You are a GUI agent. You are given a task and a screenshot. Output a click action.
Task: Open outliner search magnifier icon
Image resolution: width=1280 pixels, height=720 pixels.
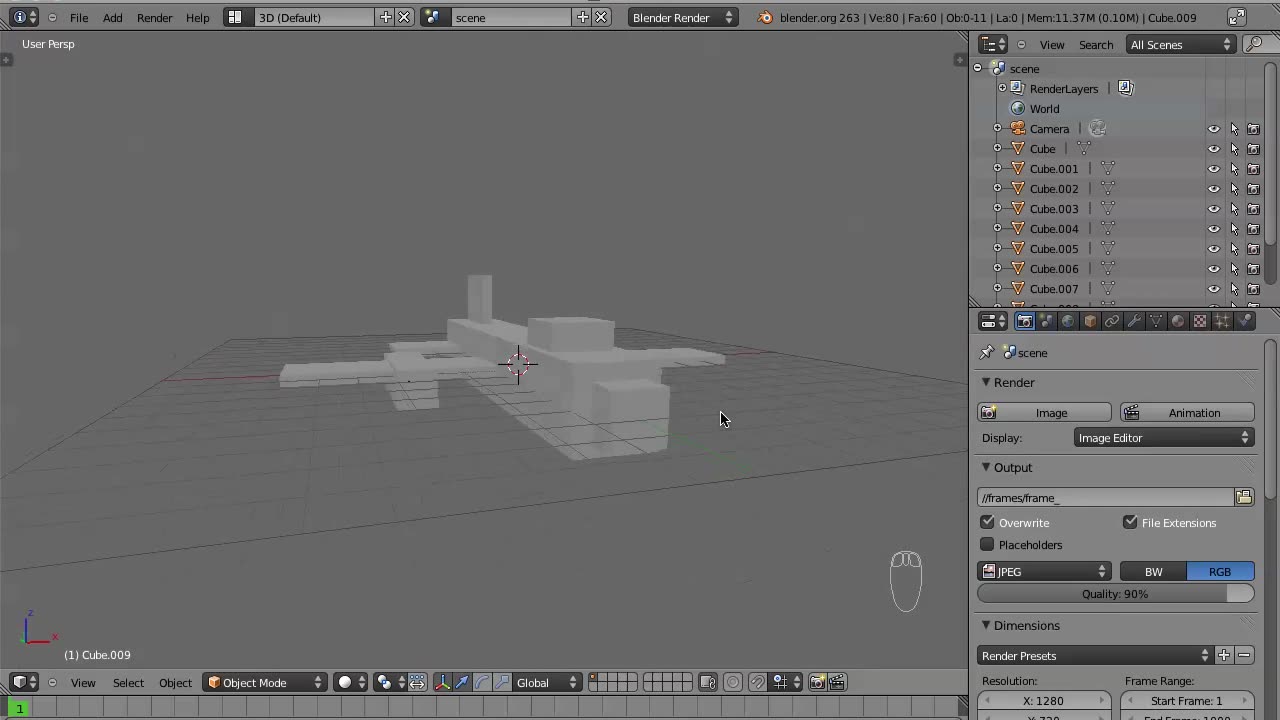click(1254, 44)
